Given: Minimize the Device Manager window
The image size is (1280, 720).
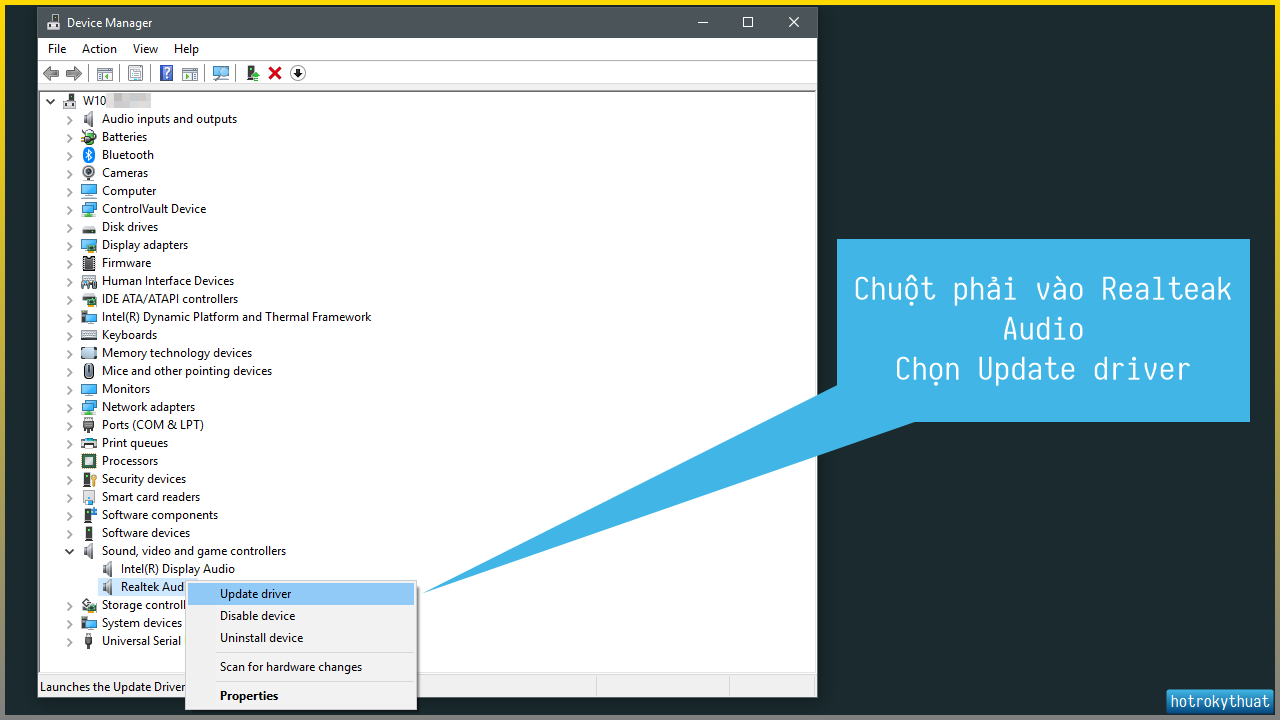Looking at the screenshot, I should [x=702, y=22].
